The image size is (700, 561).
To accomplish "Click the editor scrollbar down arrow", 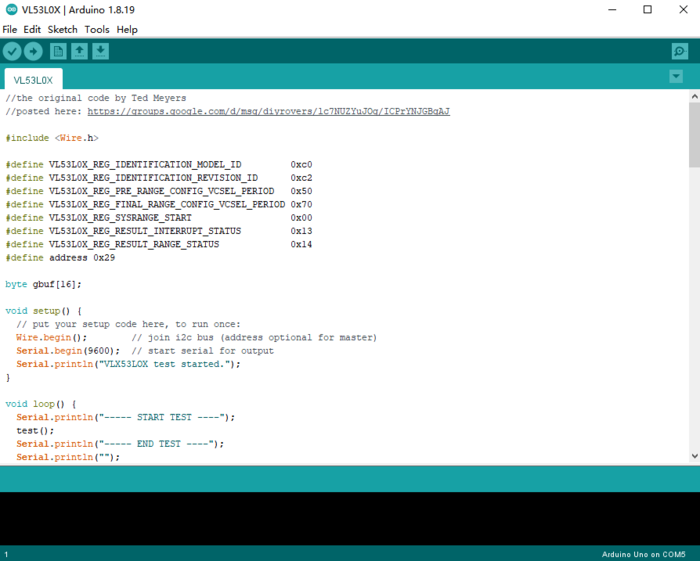I will [x=694, y=456].
